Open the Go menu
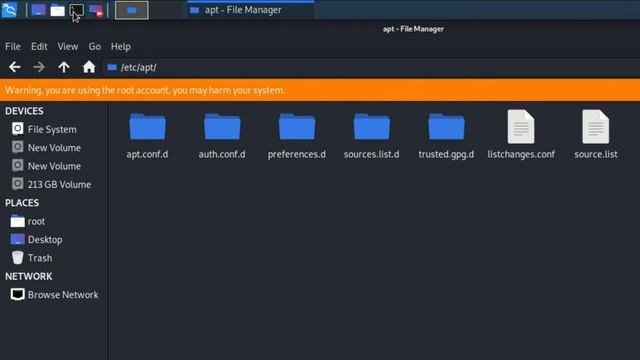This screenshot has width=640, height=360. click(95, 47)
